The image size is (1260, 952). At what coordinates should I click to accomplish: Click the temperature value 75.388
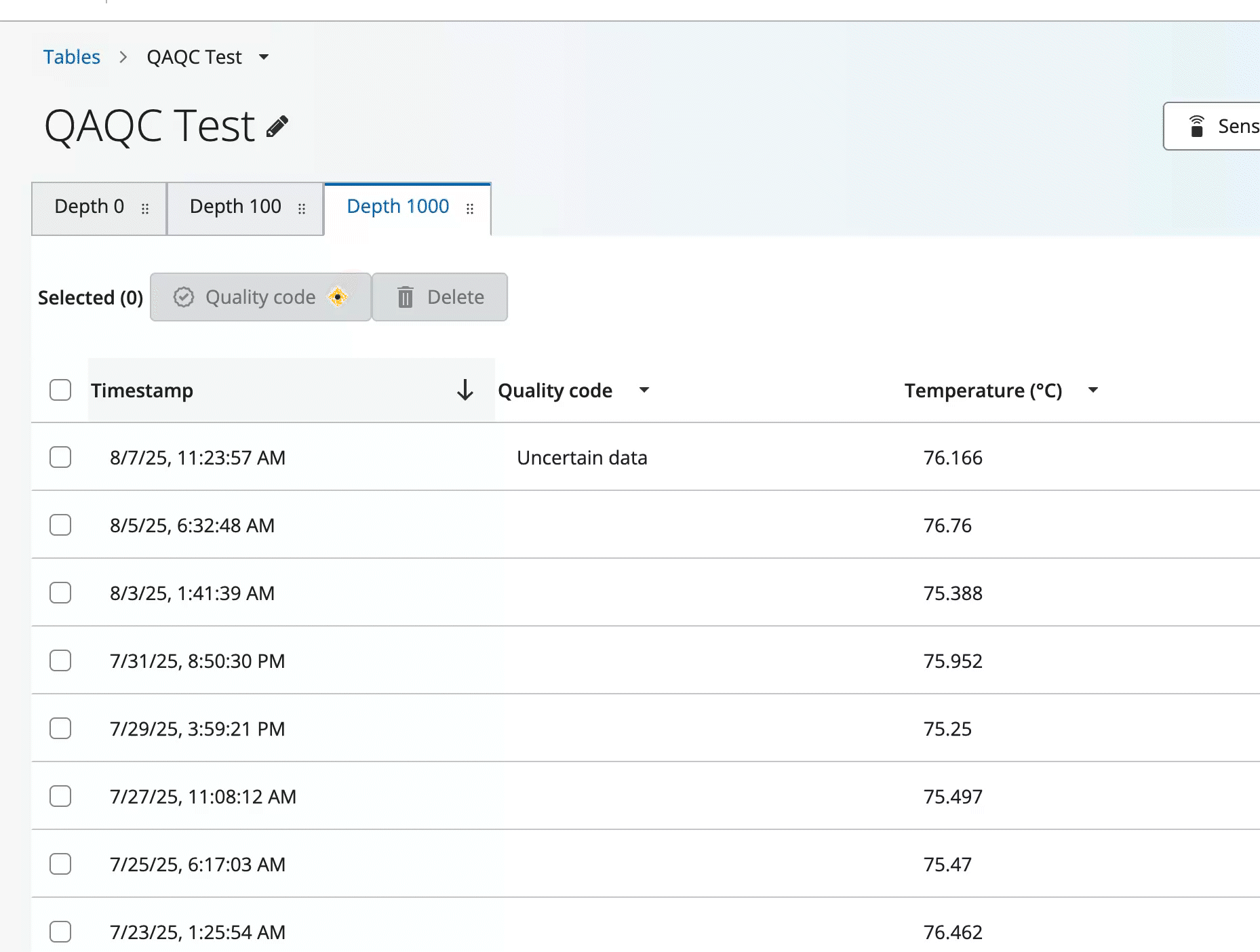point(953,593)
